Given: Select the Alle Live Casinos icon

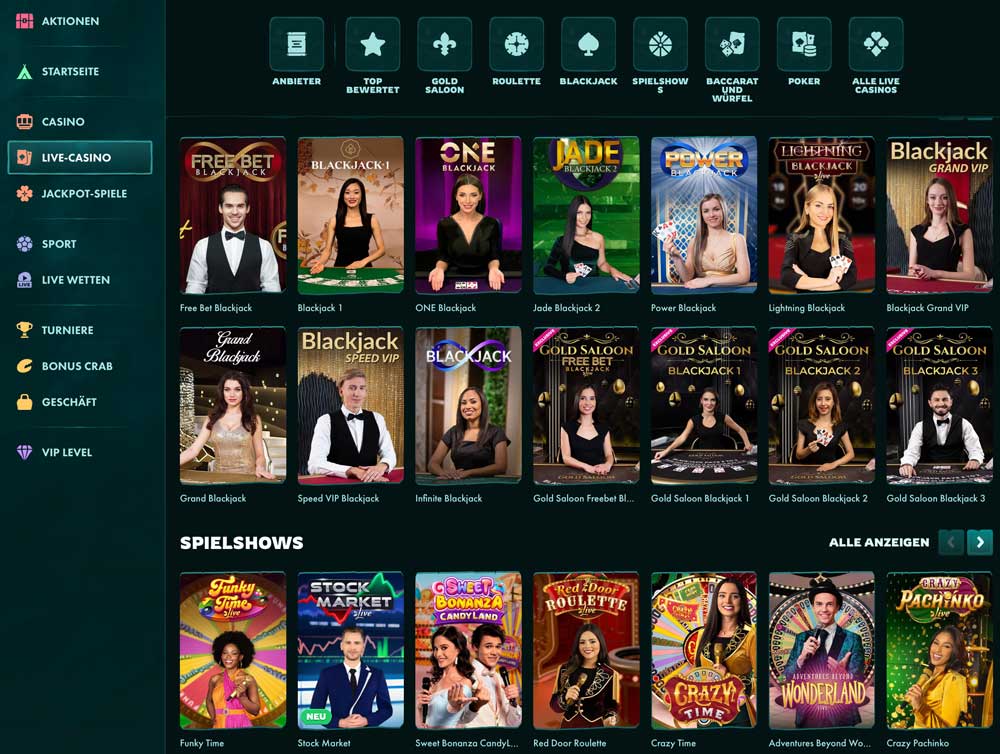Looking at the screenshot, I should 876,44.
